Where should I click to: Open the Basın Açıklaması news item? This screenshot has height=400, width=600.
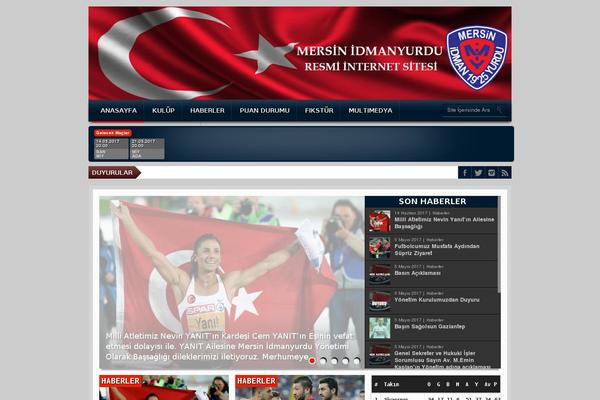pos(417,273)
